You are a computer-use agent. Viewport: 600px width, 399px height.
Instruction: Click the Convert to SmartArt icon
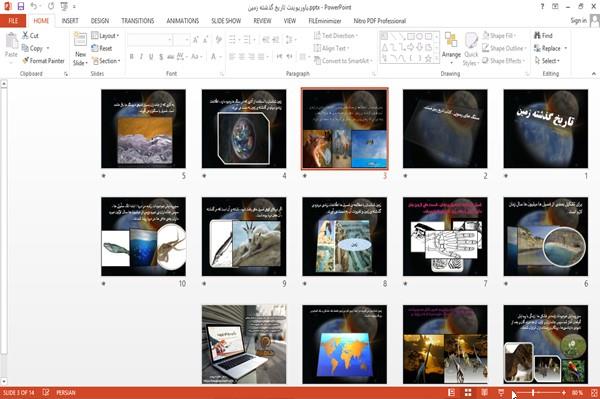click(317, 60)
